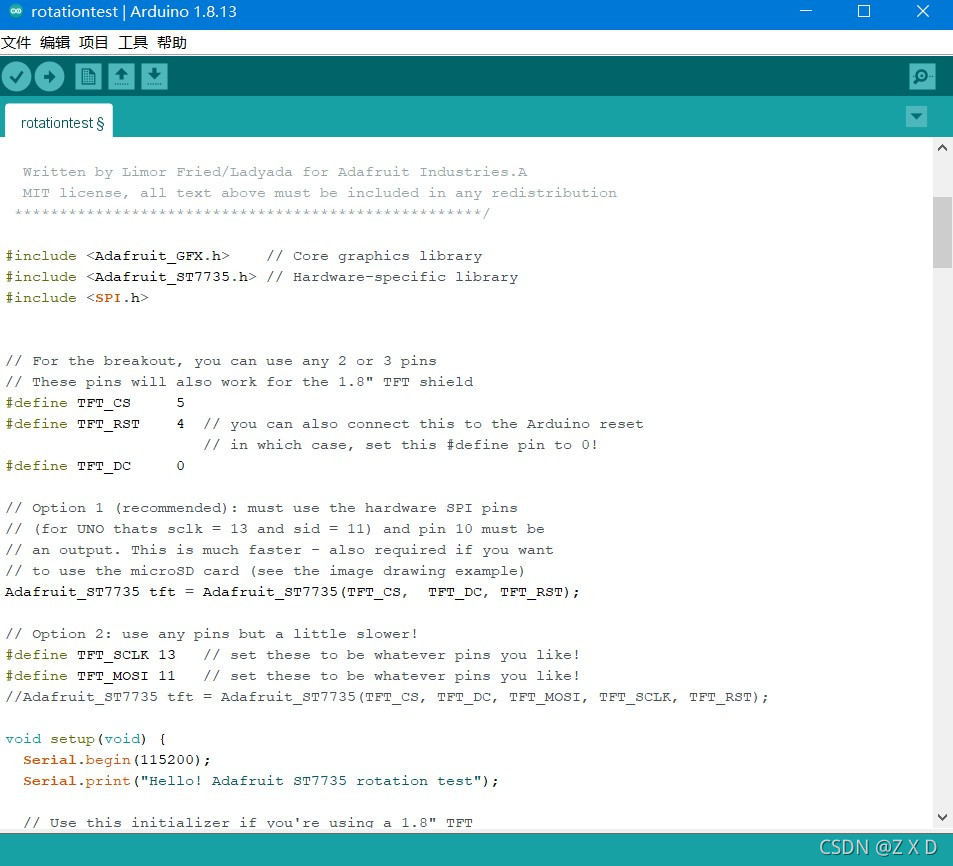The width and height of the screenshot is (953, 866).
Task: Click the '// an output. This is much faster' comment
Action: coord(280,550)
